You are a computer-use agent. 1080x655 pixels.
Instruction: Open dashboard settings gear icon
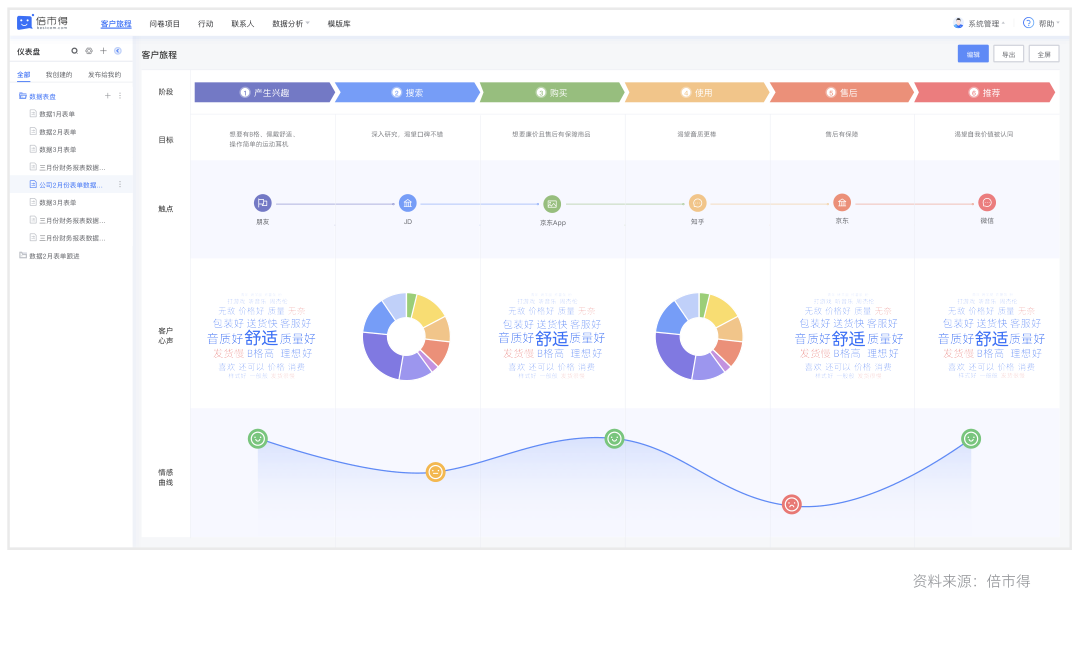coord(89,51)
